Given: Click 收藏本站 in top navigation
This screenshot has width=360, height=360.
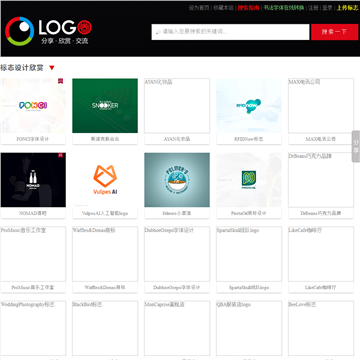Looking at the screenshot, I should click(223, 8).
